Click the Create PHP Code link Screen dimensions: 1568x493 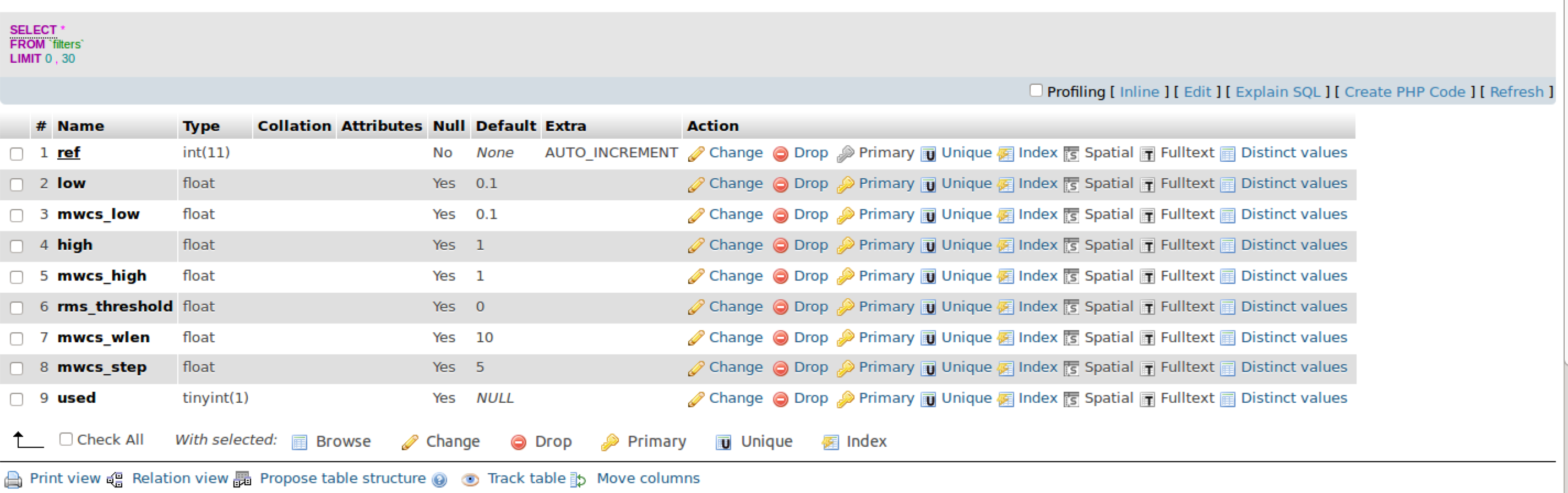coord(1404,92)
